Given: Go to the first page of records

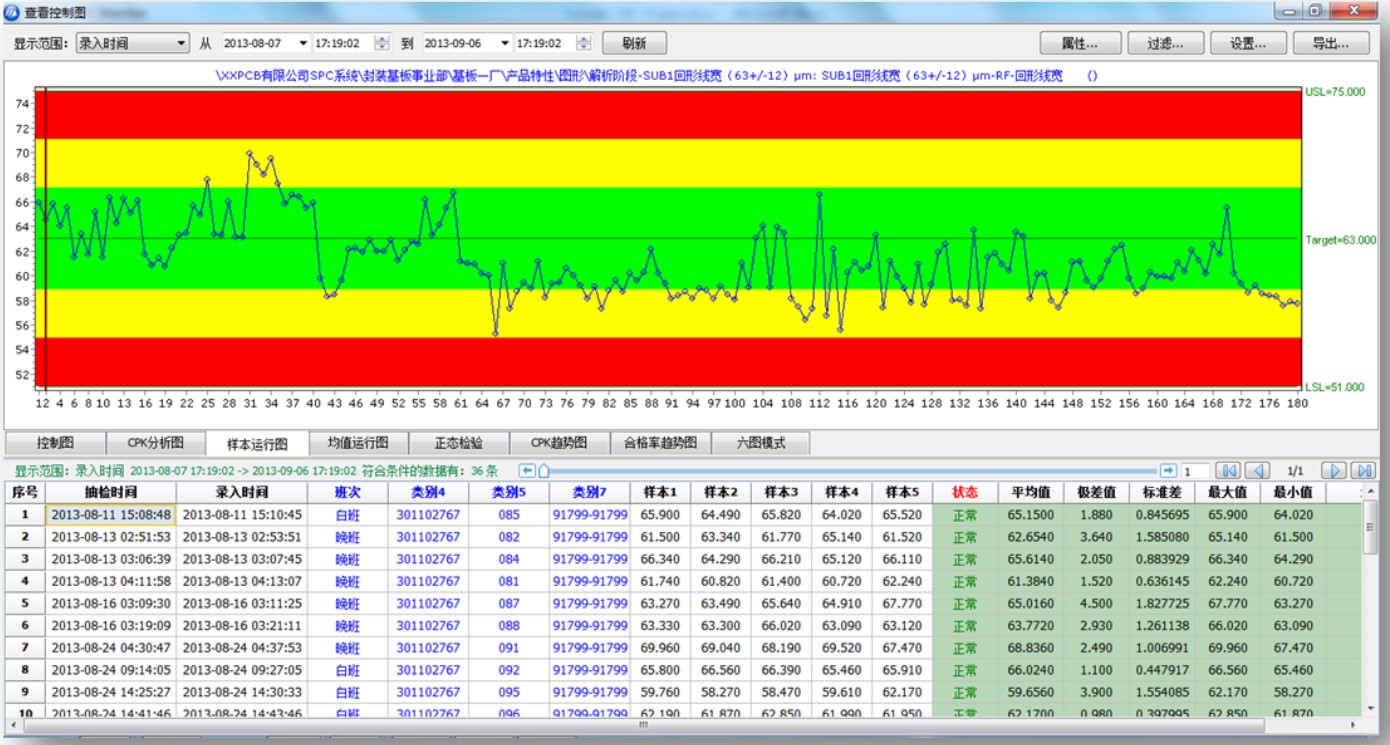Looking at the screenshot, I should point(1230,470).
